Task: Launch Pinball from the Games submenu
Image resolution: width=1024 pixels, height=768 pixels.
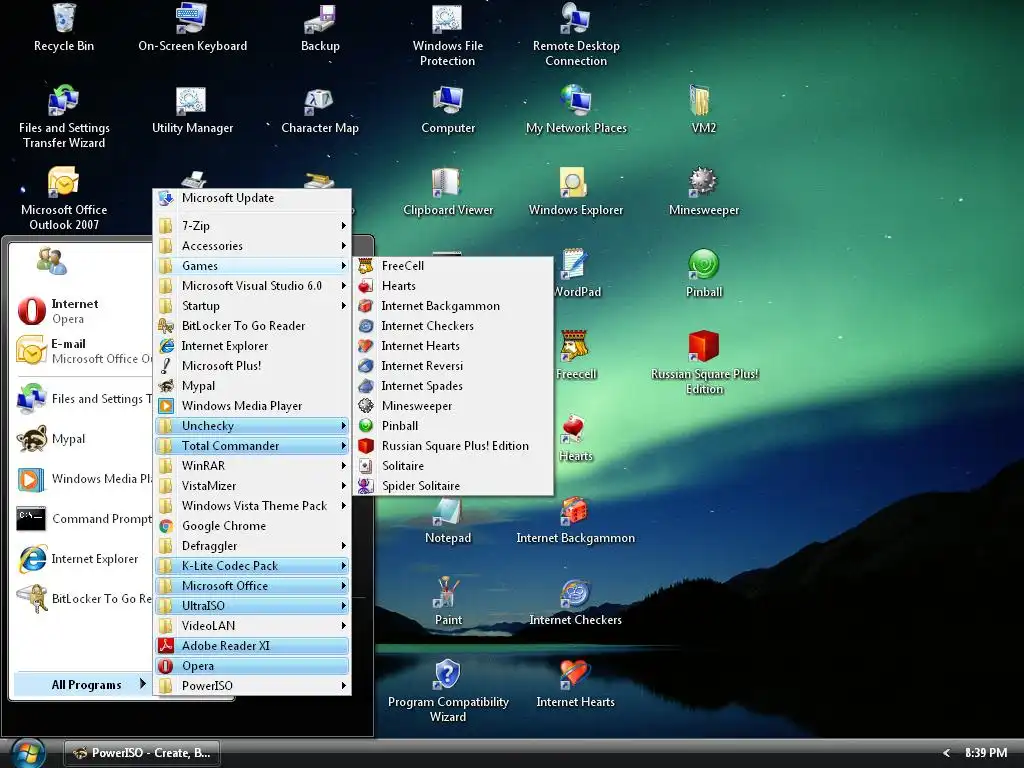Action: (454, 426)
